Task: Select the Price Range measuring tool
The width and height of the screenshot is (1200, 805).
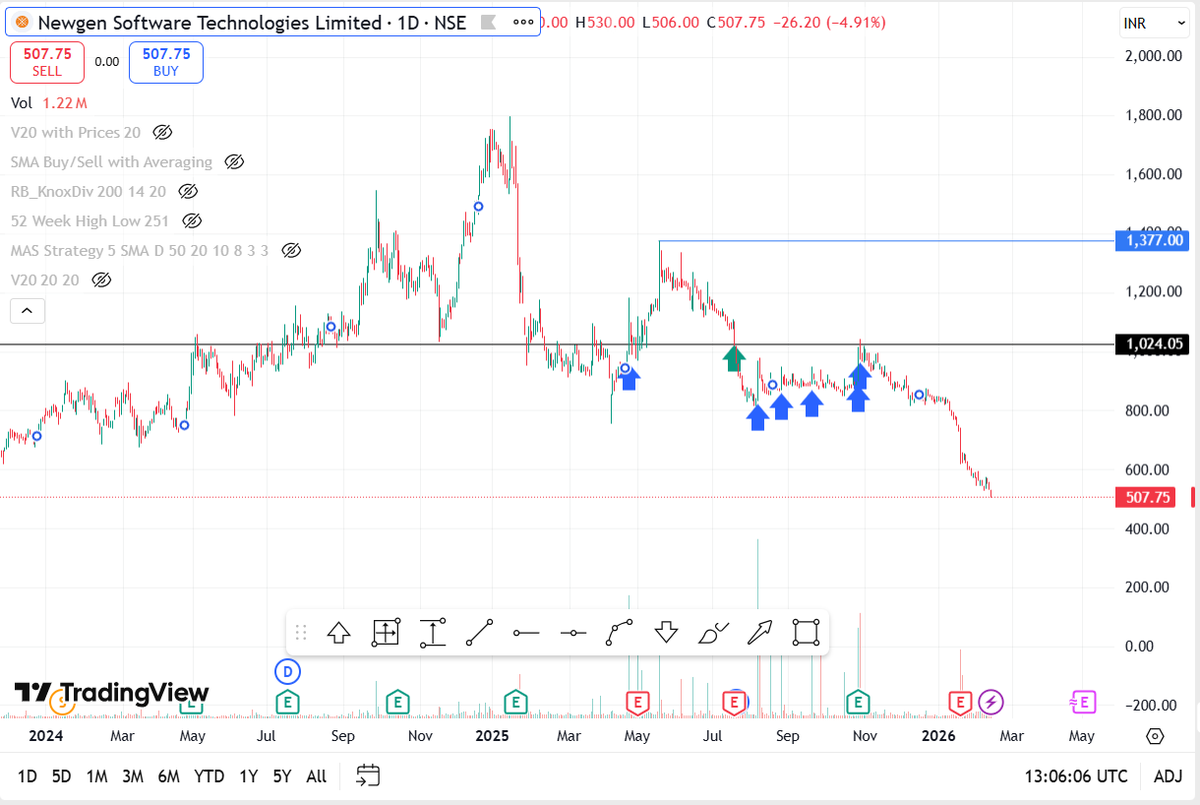Action: tap(432, 632)
